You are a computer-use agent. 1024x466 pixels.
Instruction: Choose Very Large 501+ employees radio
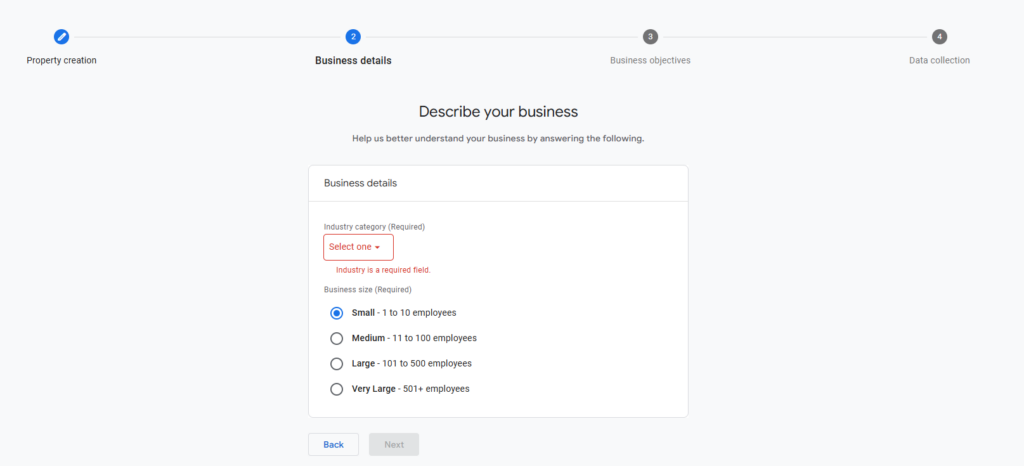[336, 389]
